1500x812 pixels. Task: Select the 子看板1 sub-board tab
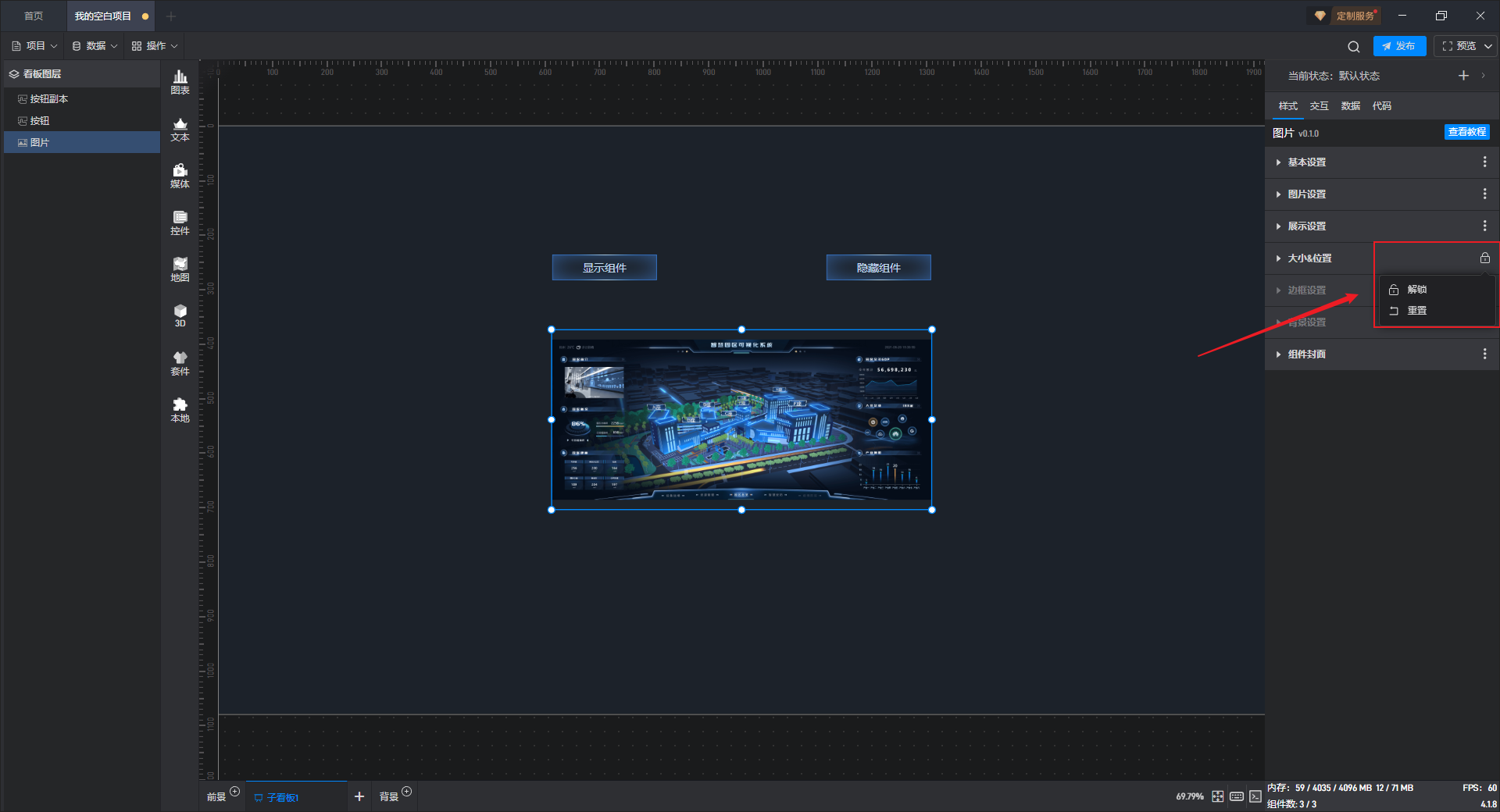click(296, 796)
